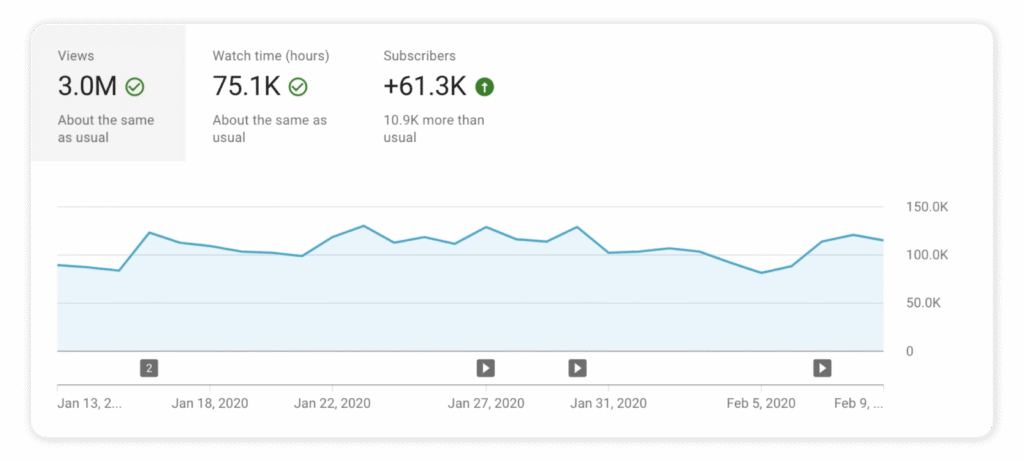
Task: Click the video play marker above Jan 31
Action: [x=577, y=368]
